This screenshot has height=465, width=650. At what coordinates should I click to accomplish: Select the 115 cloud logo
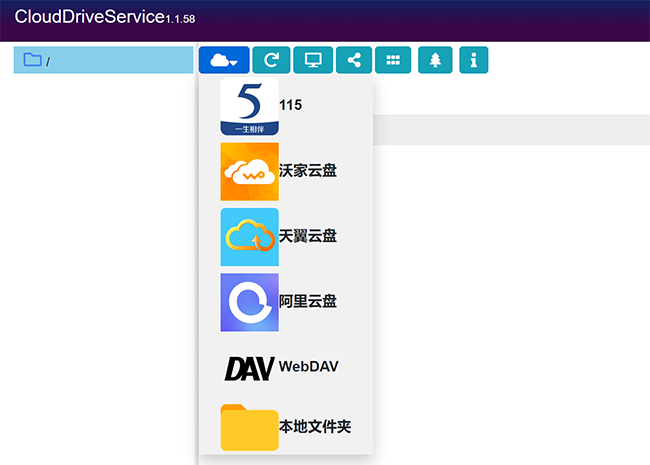(x=250, y=106)
